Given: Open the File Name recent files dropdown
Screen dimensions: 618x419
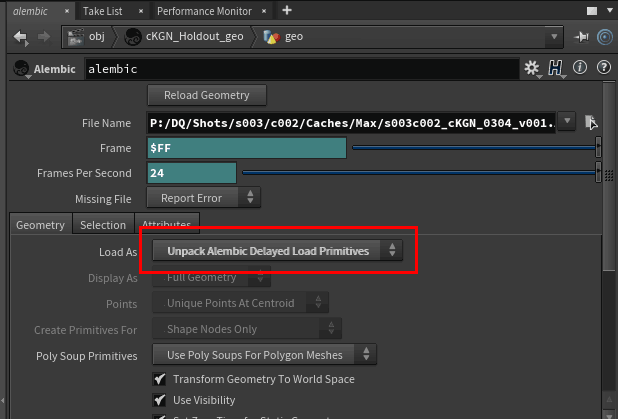Looking at the screenshot, I should point(567,121).
